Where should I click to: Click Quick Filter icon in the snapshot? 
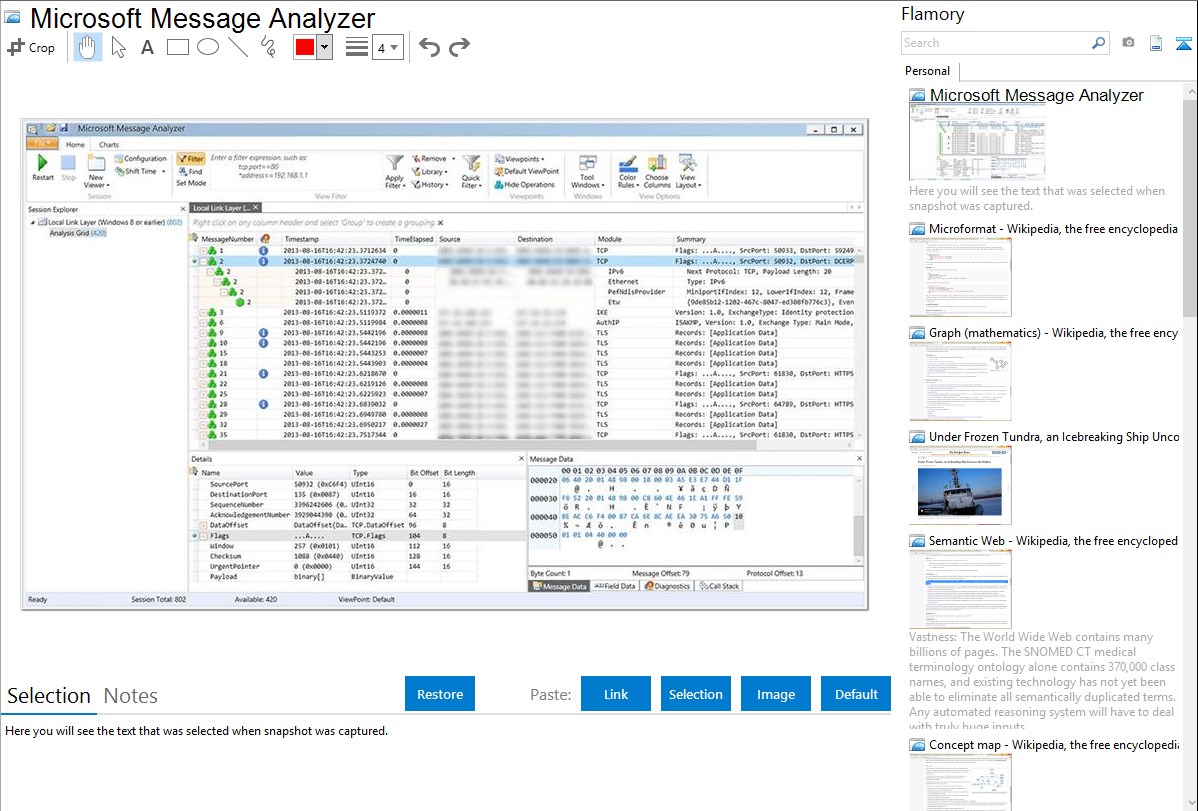pyautogui.click(x=471, y=164)
